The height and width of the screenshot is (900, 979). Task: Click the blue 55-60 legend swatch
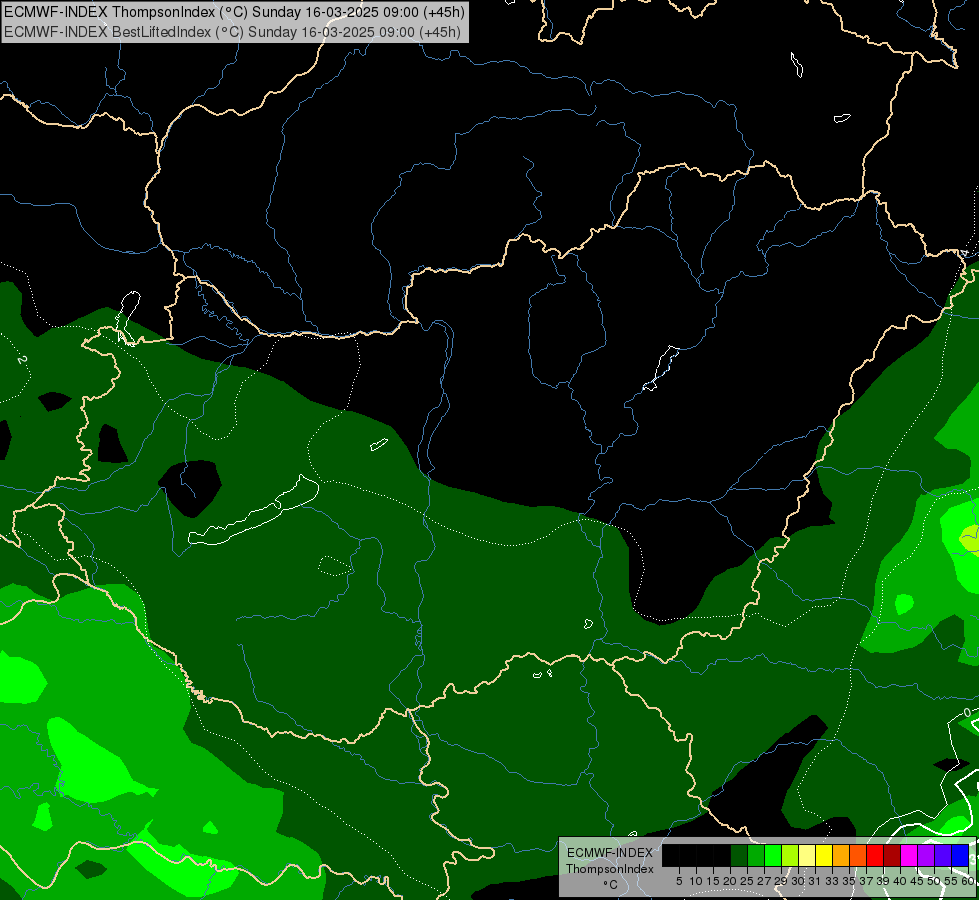tap(960, 855)
